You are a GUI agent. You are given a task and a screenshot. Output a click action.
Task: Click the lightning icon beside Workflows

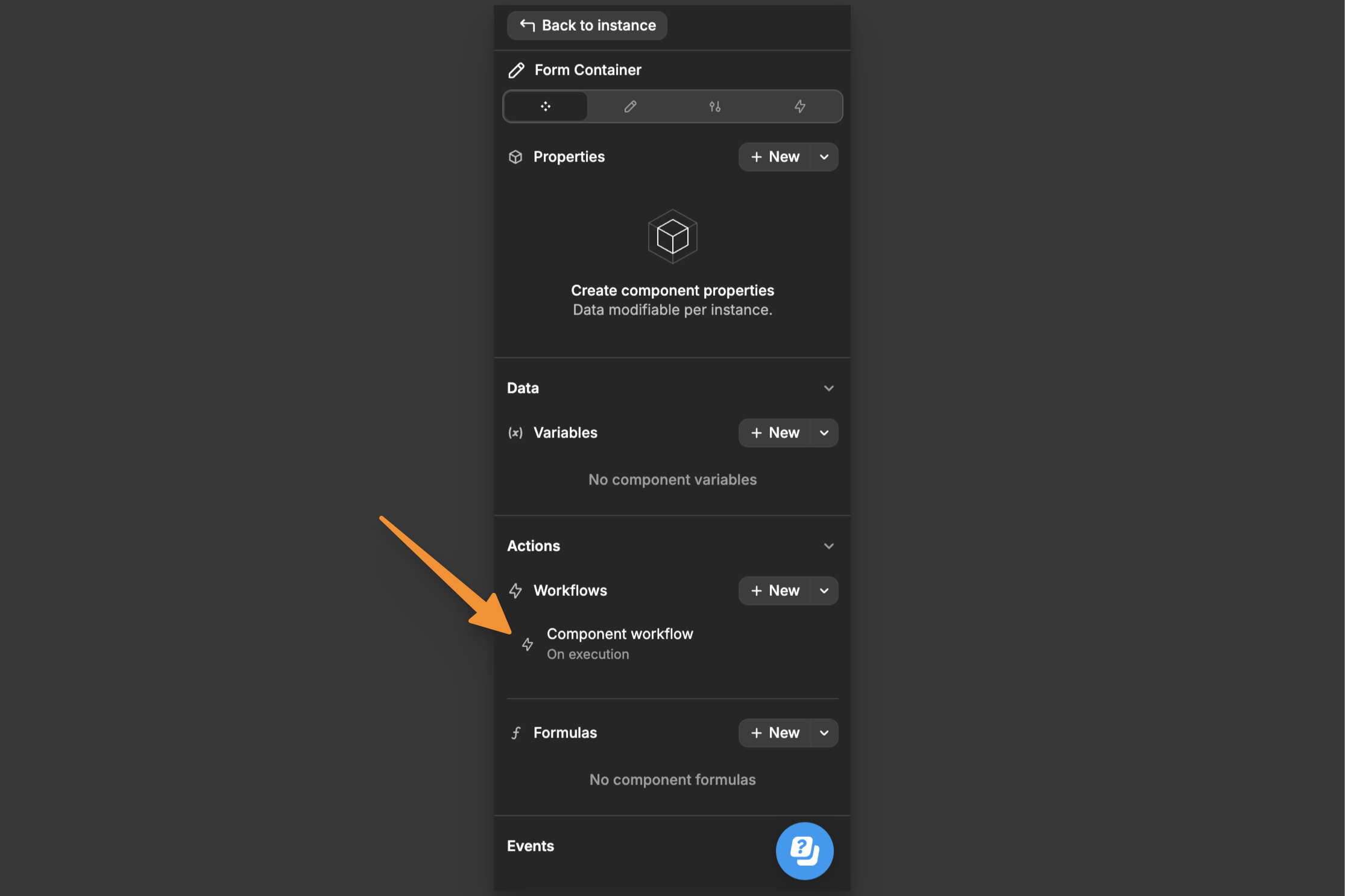click(x=516, y=591)
